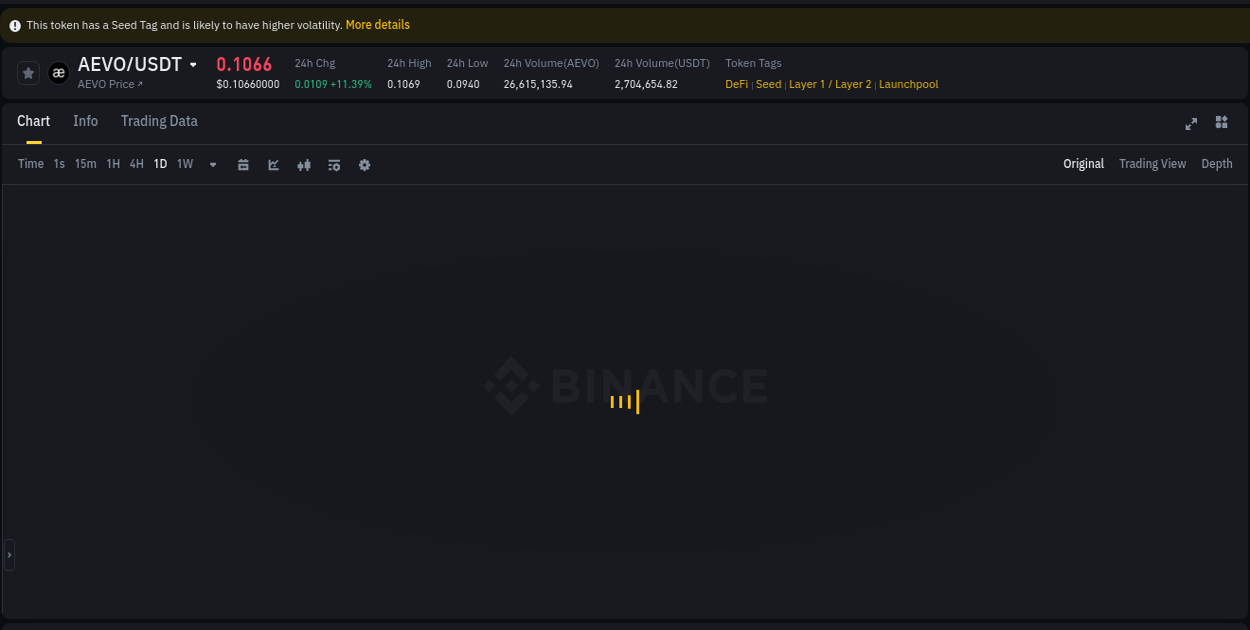Image resolution: width=1250 pixels, height=630 pixels.
Task: Switch to the Trading Data tab
Action: pyautogui.click(x=159, y=121)
